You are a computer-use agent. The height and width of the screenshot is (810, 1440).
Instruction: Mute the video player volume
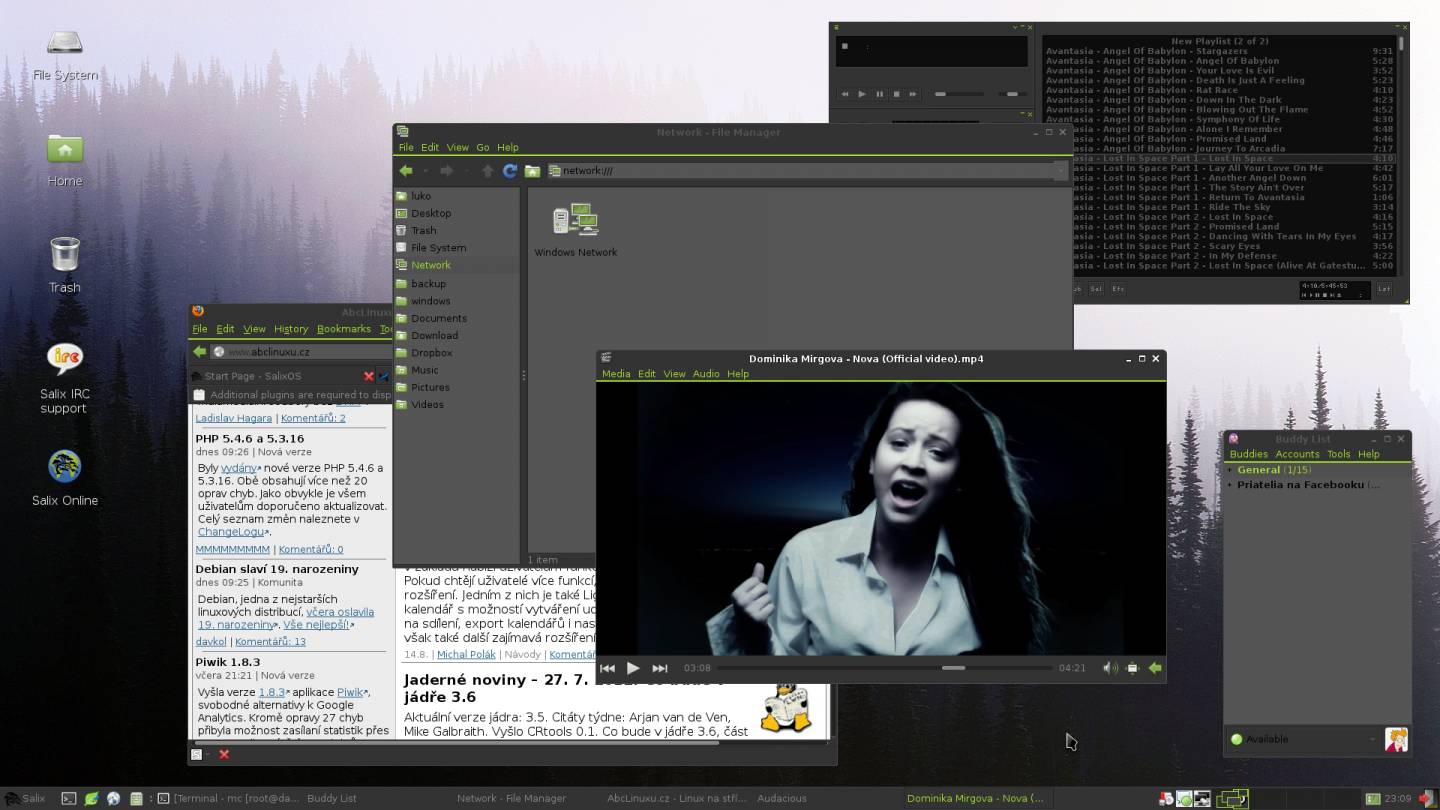[x=1110, y=668]
